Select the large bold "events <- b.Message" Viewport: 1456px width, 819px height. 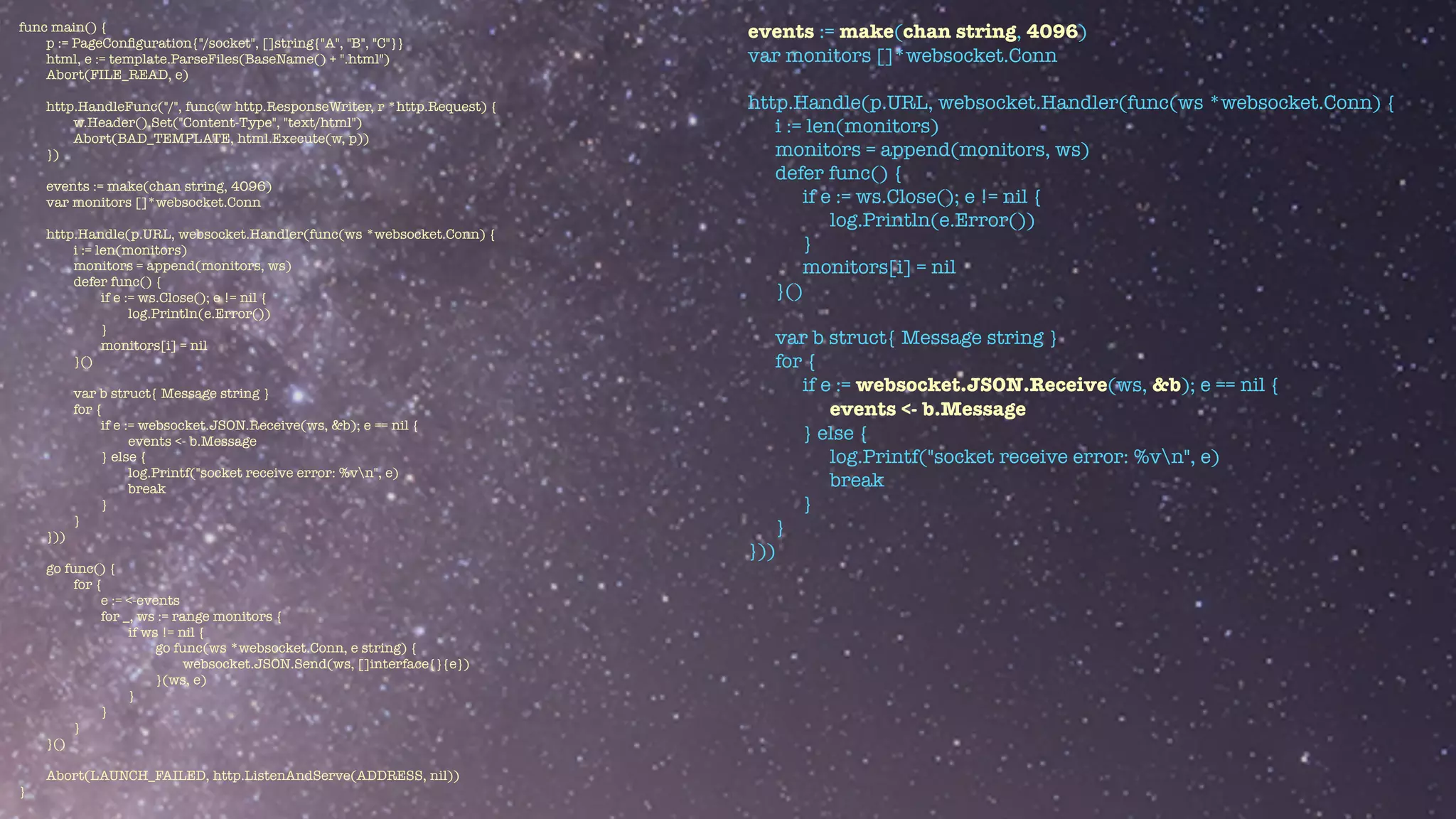point(927,409)
